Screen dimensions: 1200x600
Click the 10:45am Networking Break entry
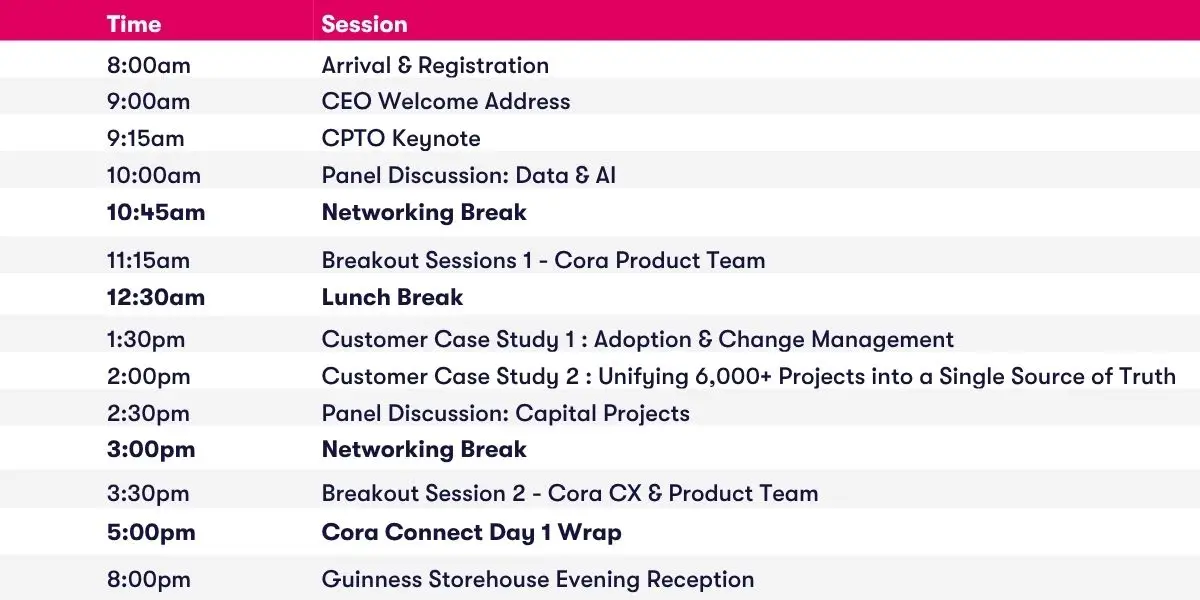click(x=424, y=212)
